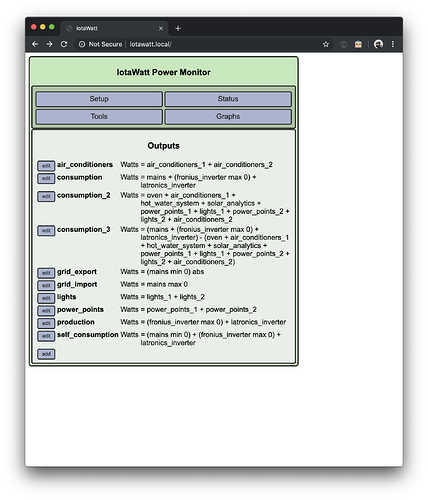Click the grey circular extension icon
The image size is (428, 500).
pos(344,44)
